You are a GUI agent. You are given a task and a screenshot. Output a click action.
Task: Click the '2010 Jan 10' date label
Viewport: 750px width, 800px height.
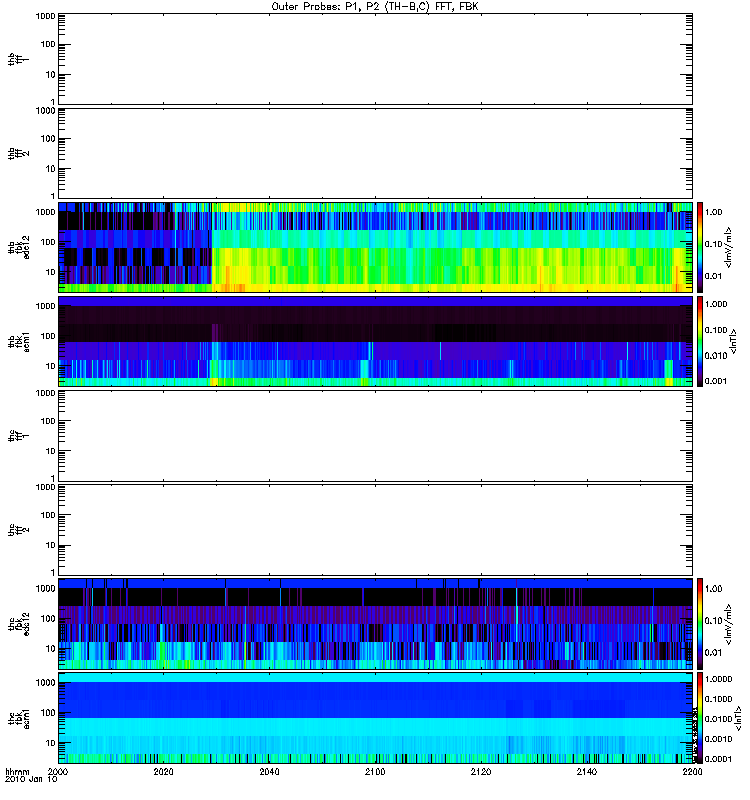coord(31,780)
